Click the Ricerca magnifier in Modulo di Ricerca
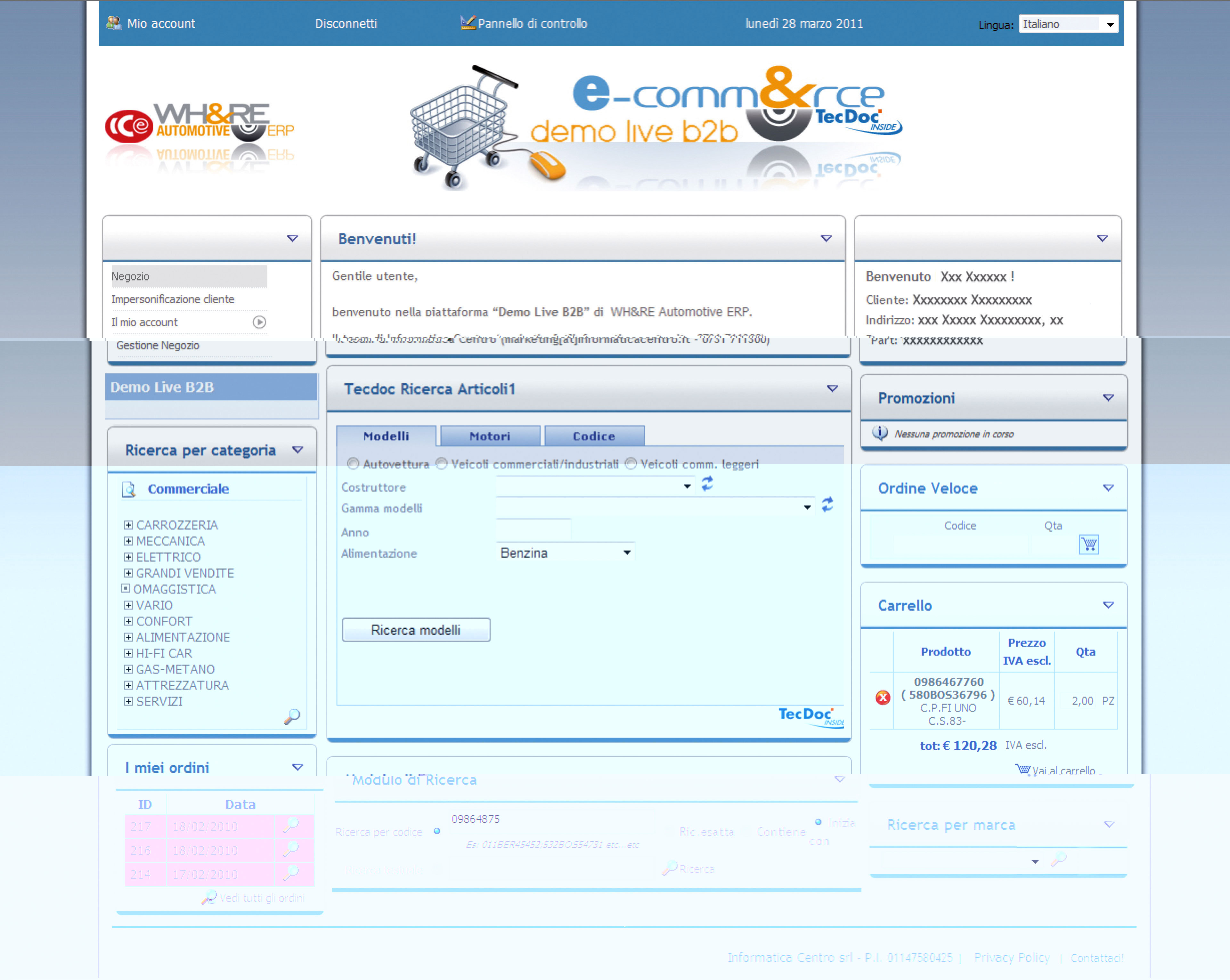 (670, 868)
